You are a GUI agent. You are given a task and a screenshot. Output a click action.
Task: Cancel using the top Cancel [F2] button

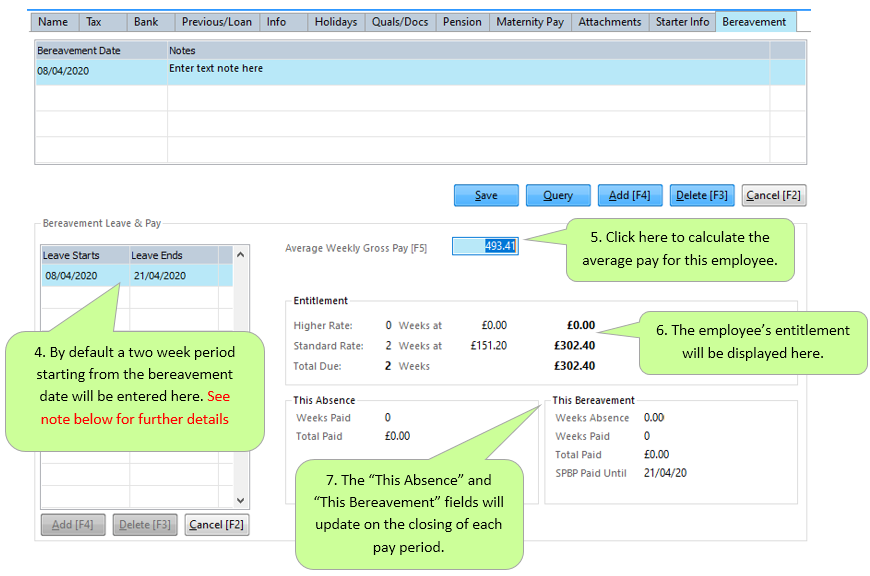774,195
